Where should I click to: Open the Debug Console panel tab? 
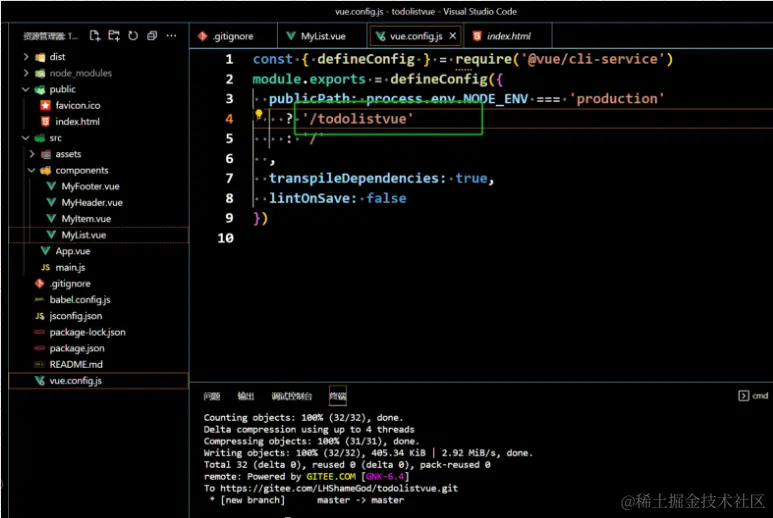tap(291, 396)
